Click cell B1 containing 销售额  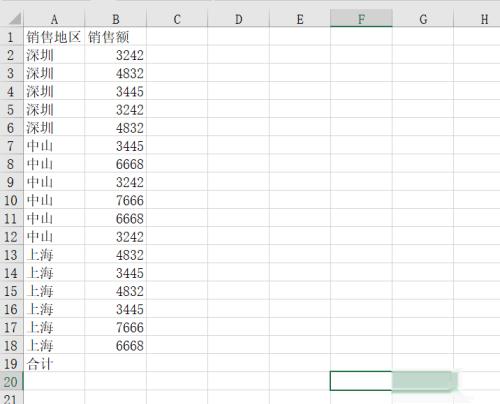tap(115, 37)
